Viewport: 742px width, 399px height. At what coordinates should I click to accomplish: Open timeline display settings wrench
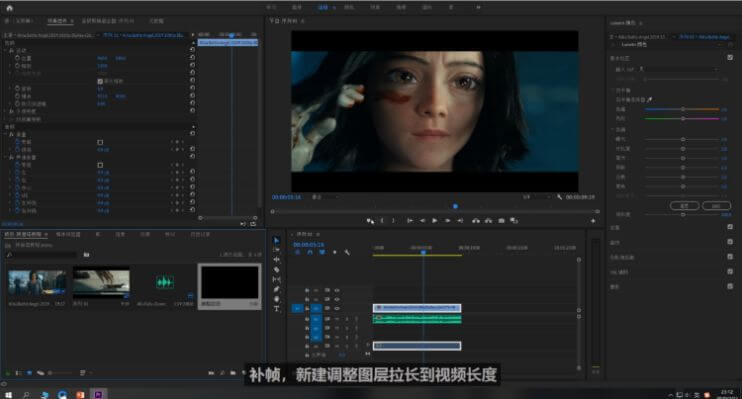coord(347,253)
